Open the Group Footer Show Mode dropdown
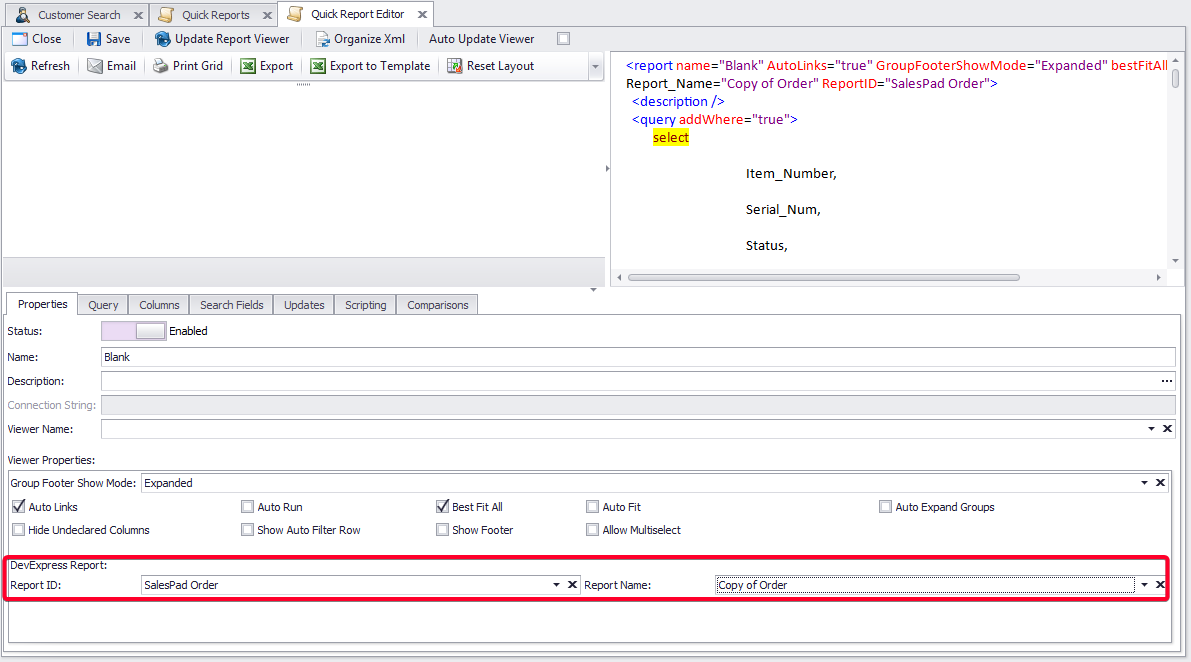Image resolution: width=1191 pixels, height=662 pixels. (x=1145, y=483)
